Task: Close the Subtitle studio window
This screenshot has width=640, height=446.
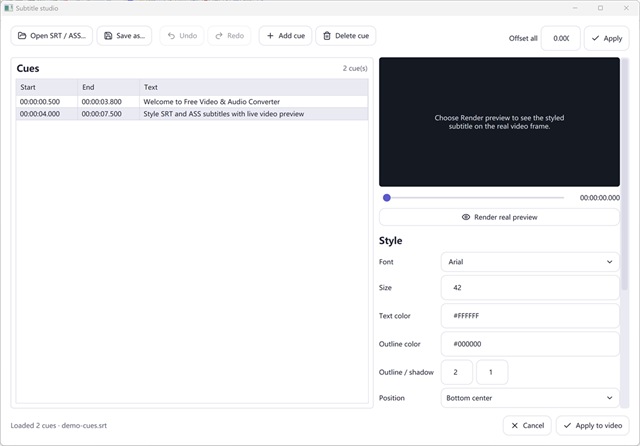Action: pos(626,8)
